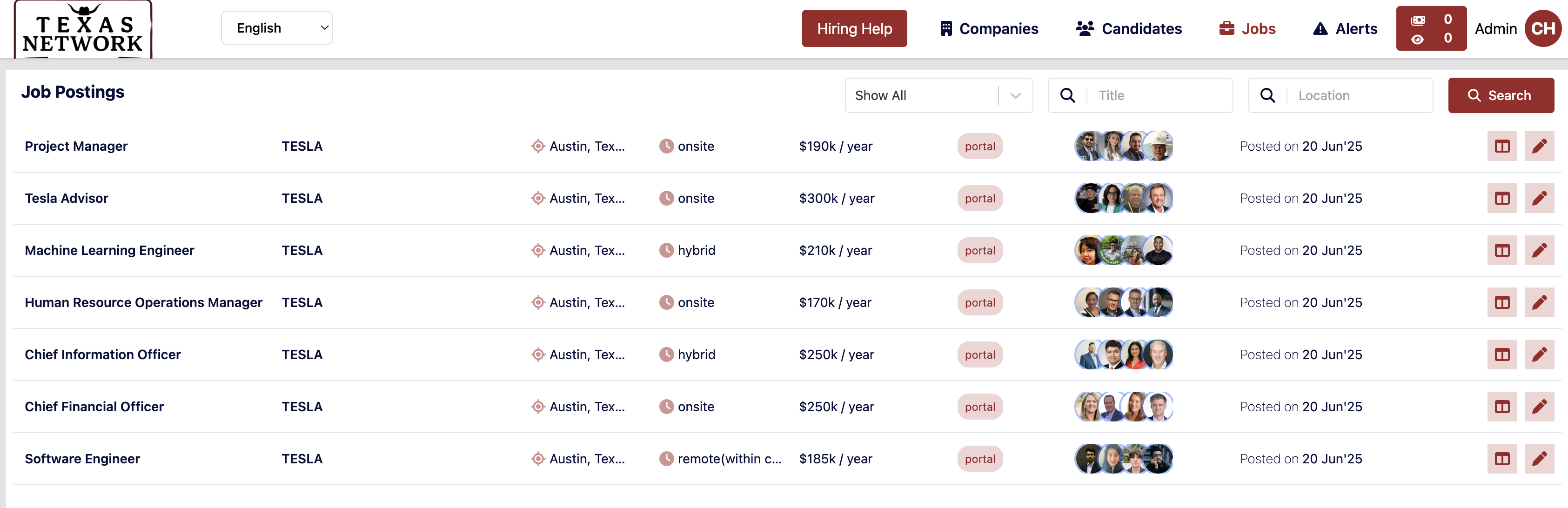This screenshot has height=508, width=1568.
Task: Click the Admin label
Action: (1495, 28)
